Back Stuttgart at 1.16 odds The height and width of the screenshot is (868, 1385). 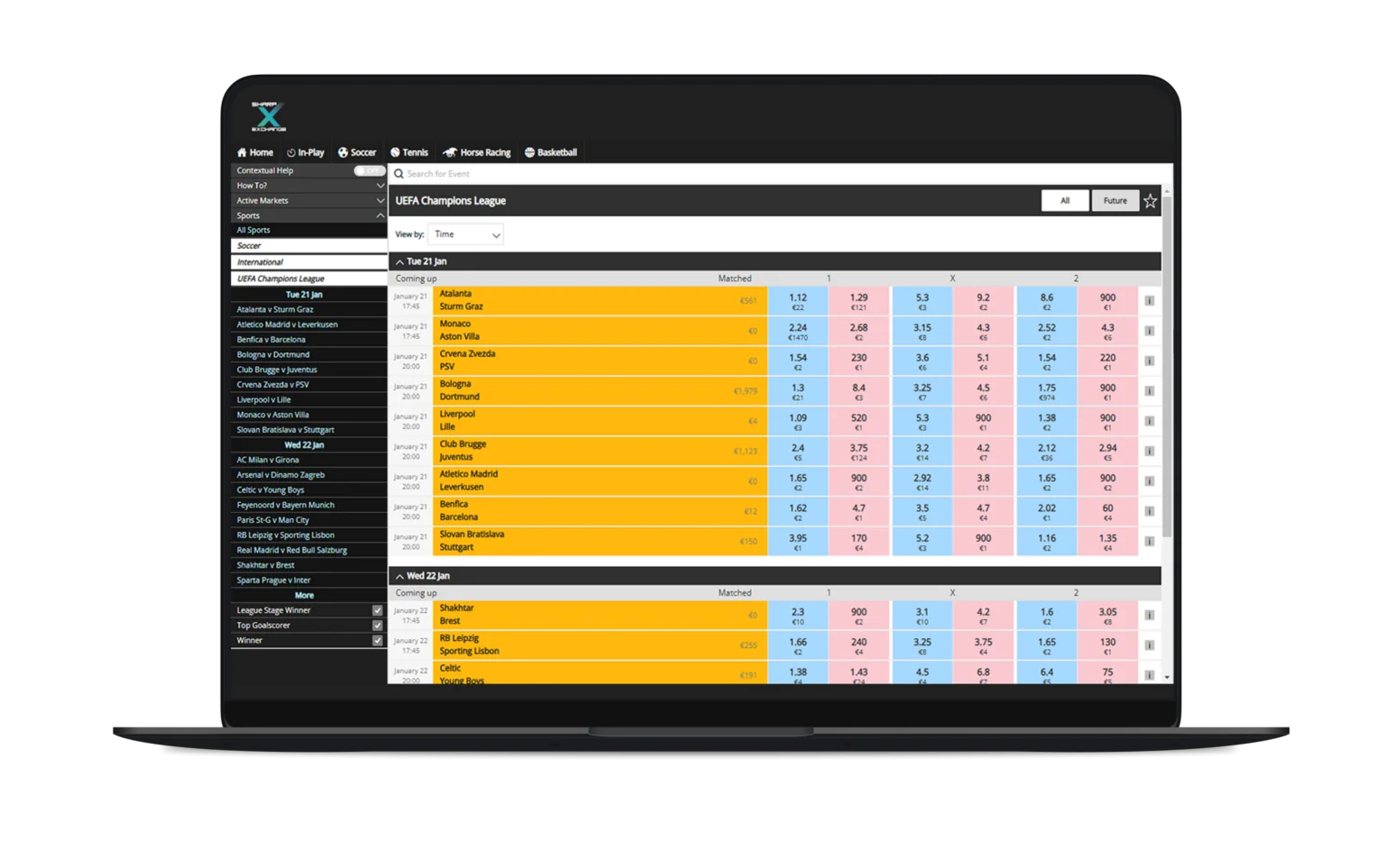pyautogui.click(x=1046, y=542)
